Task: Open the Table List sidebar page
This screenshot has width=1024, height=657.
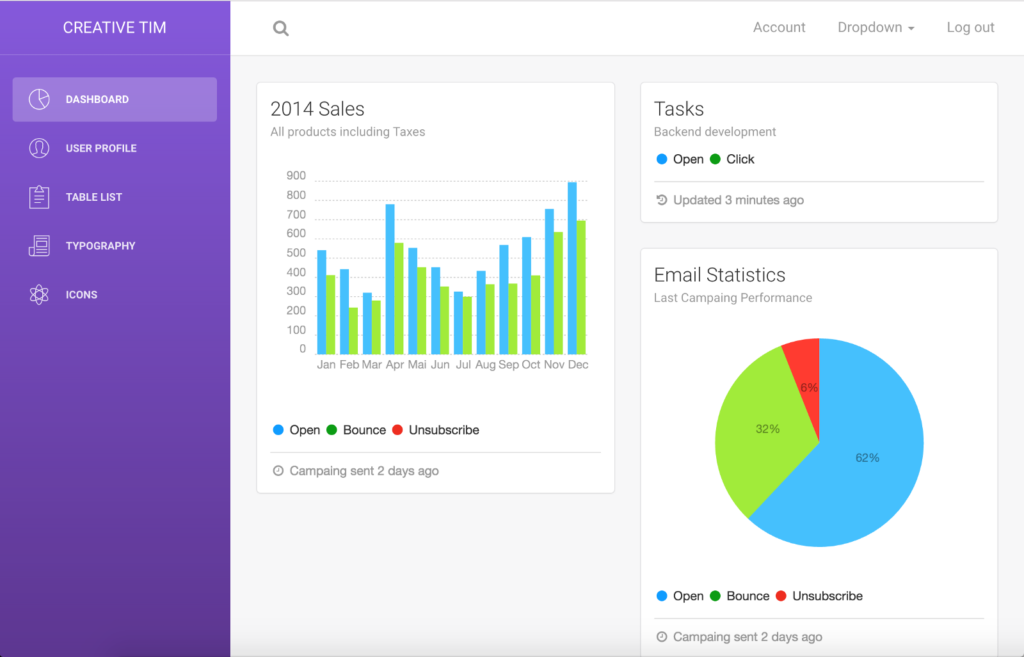Action: click(94, 197)
